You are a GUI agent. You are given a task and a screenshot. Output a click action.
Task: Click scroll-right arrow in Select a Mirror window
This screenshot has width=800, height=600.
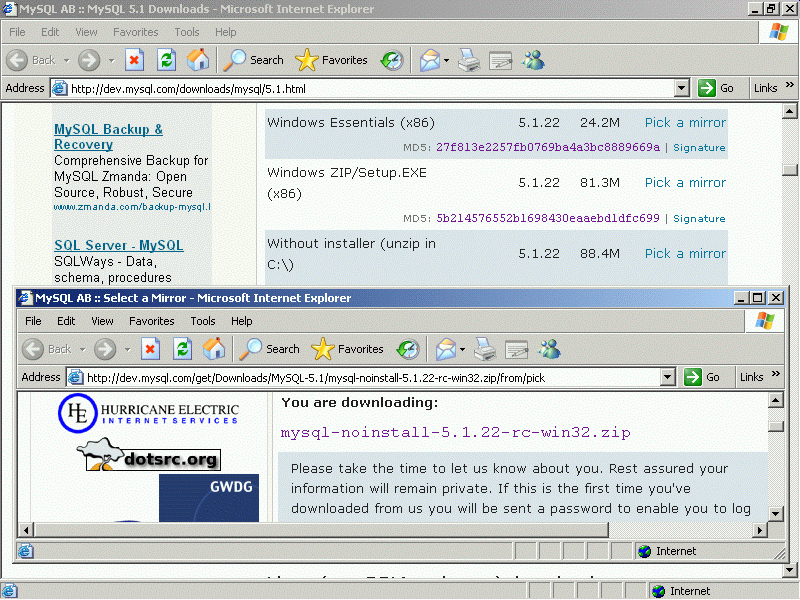pos(760,530)
